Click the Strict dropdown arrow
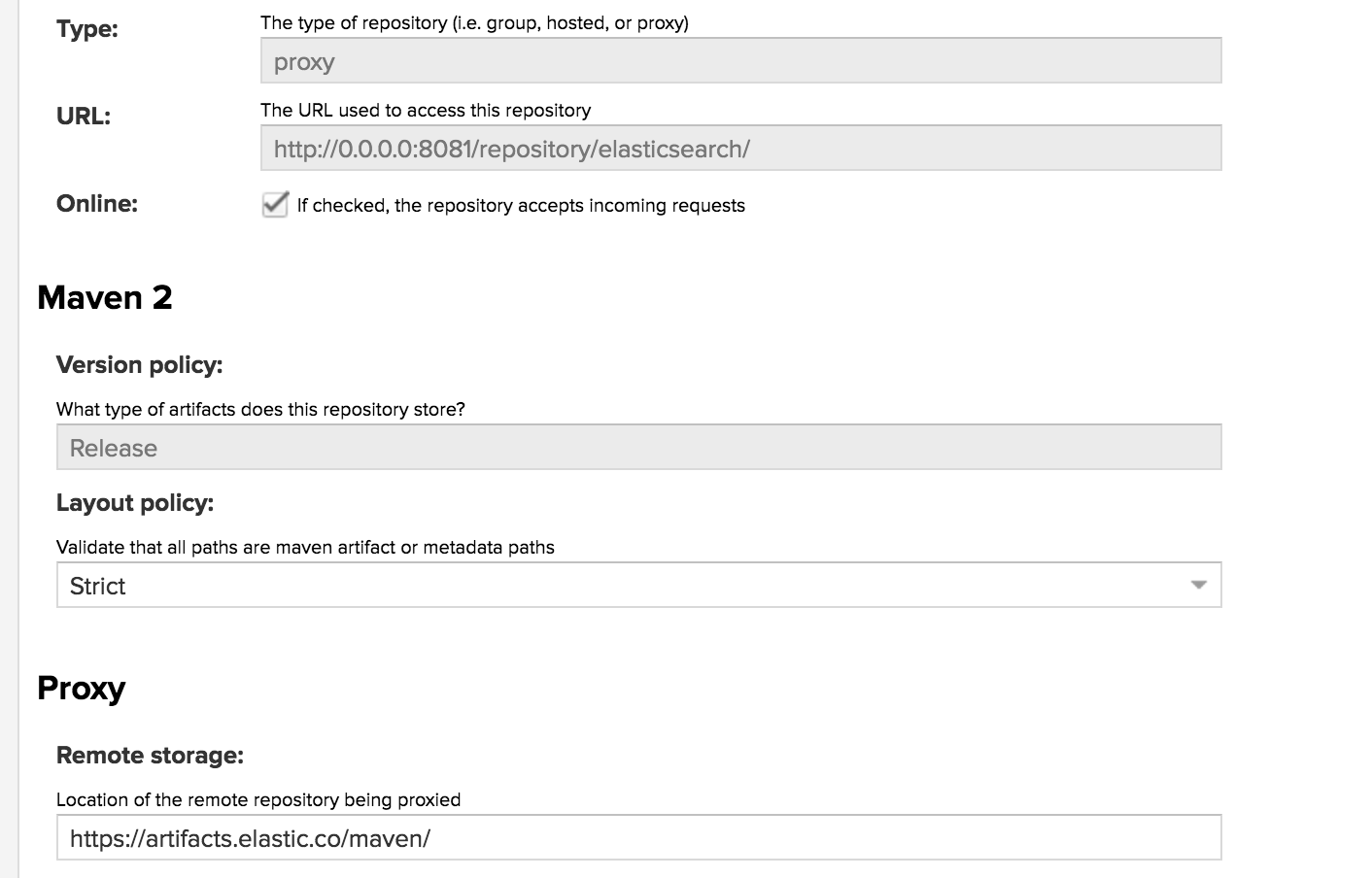Viewport: 1372px width, 878px height. [1198, 585]
